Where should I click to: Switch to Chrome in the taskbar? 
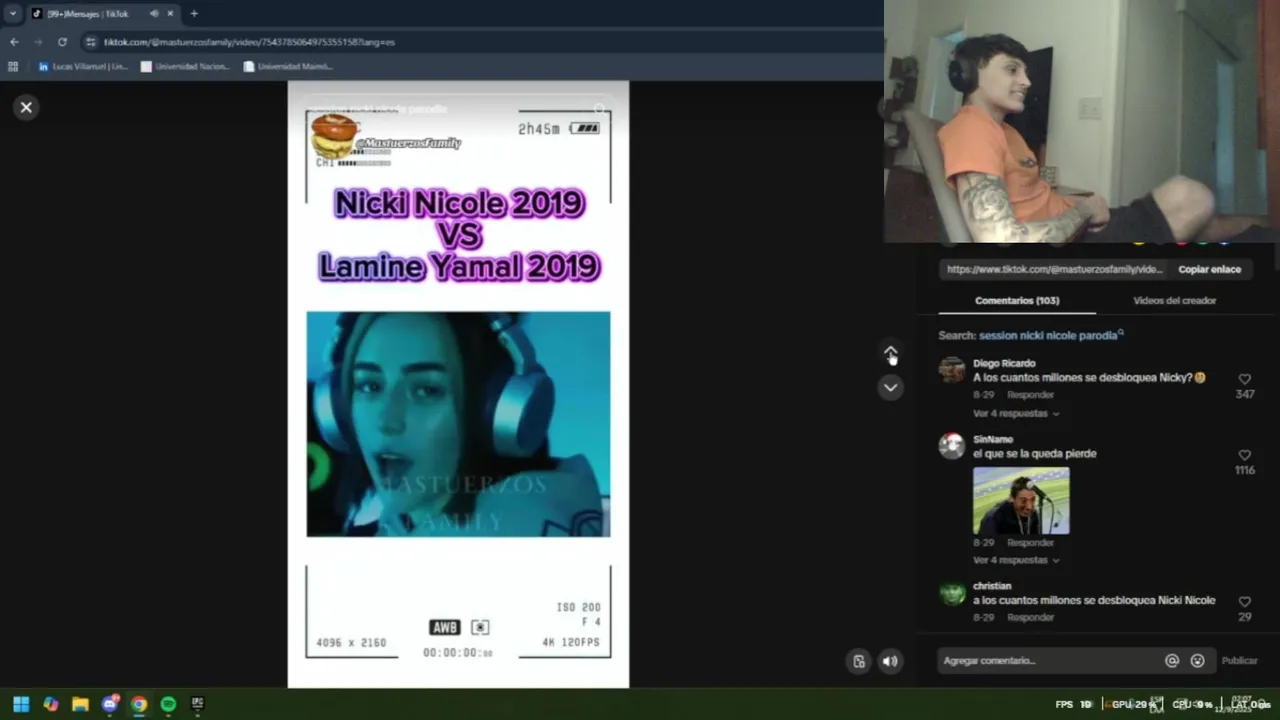click(x=139, y=704)
